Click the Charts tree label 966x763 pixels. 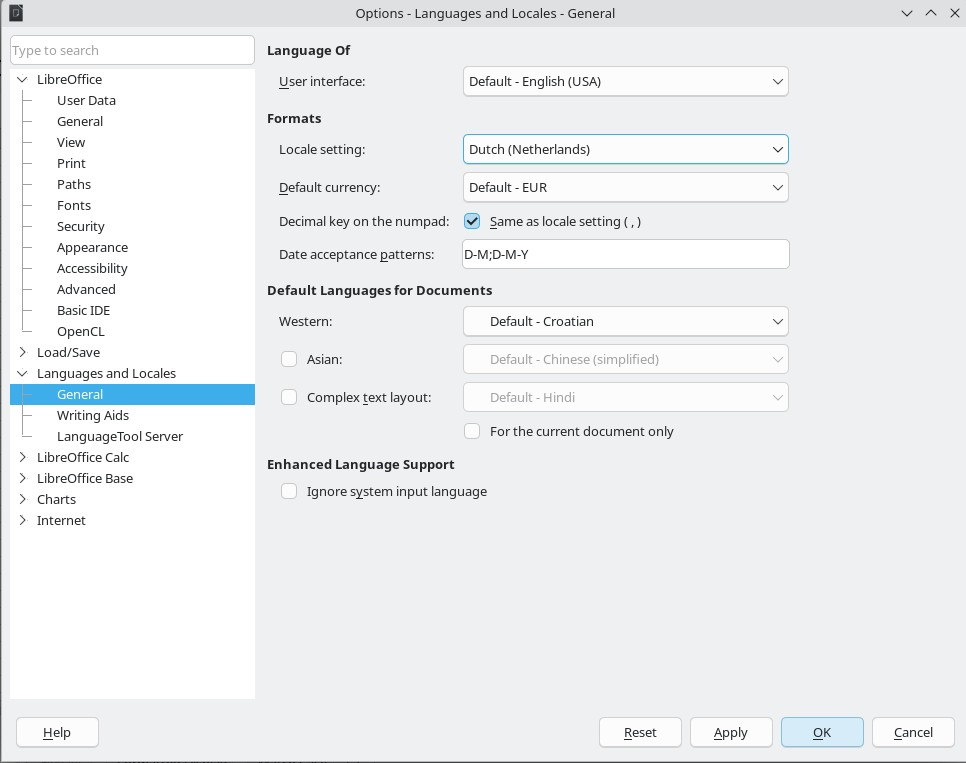pyautogui.click(x=57, y=499)
